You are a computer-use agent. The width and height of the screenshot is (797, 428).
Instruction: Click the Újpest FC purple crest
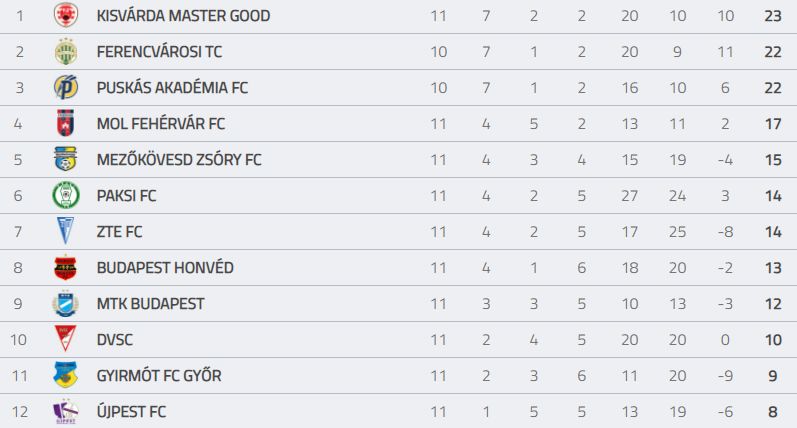coord(66,412)
